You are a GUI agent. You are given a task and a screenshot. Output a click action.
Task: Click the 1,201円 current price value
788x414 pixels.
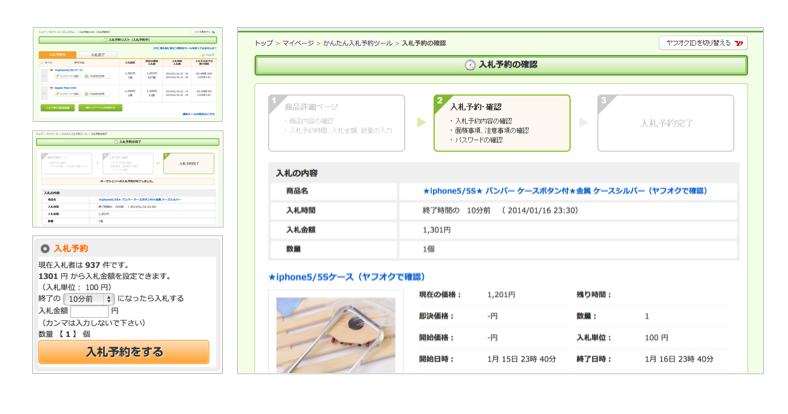pyautogui.click(x=501, y=295)
